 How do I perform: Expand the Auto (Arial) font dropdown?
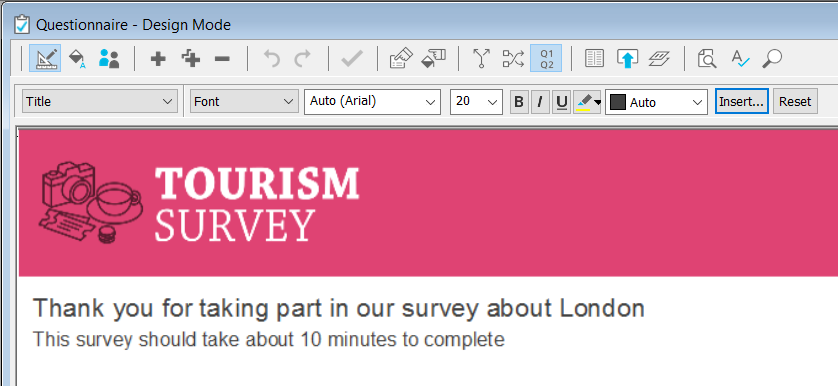click(373, 102)
